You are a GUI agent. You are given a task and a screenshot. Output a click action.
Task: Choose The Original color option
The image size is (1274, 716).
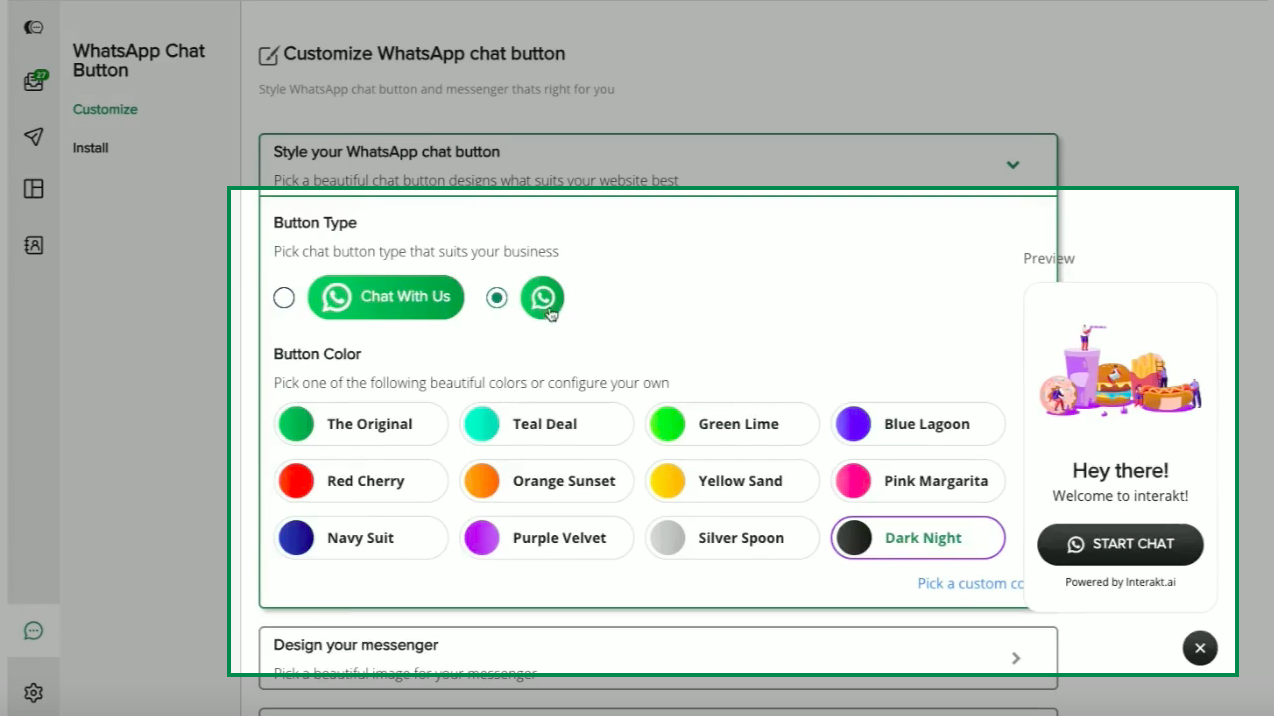point(361,424)
